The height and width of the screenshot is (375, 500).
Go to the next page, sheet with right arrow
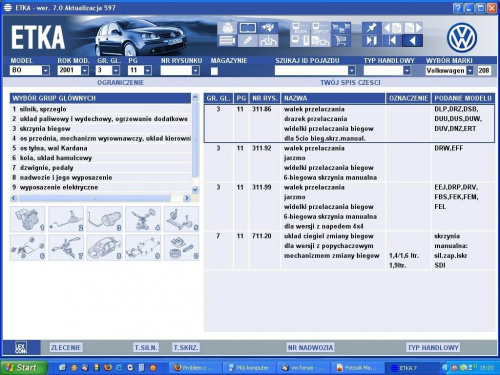[x=413, y=28]
